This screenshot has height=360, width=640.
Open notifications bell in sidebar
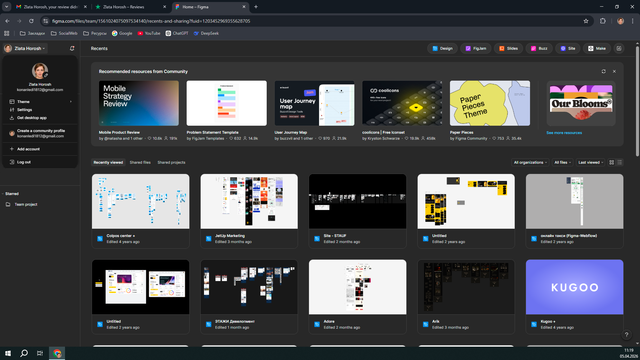72,49
